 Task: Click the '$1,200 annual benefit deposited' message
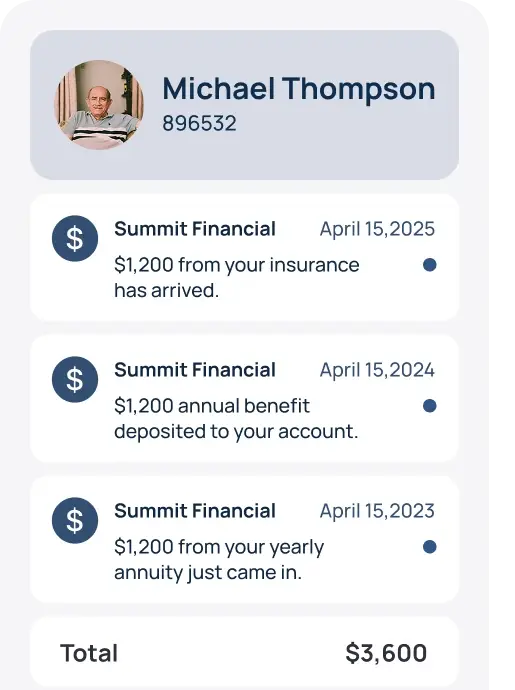[x=236, y=418]
